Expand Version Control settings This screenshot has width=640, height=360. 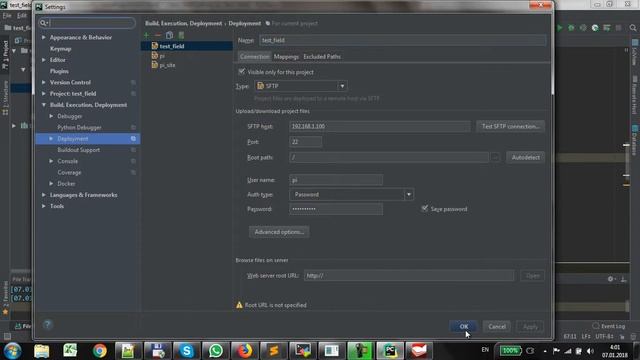pos(44,82)
